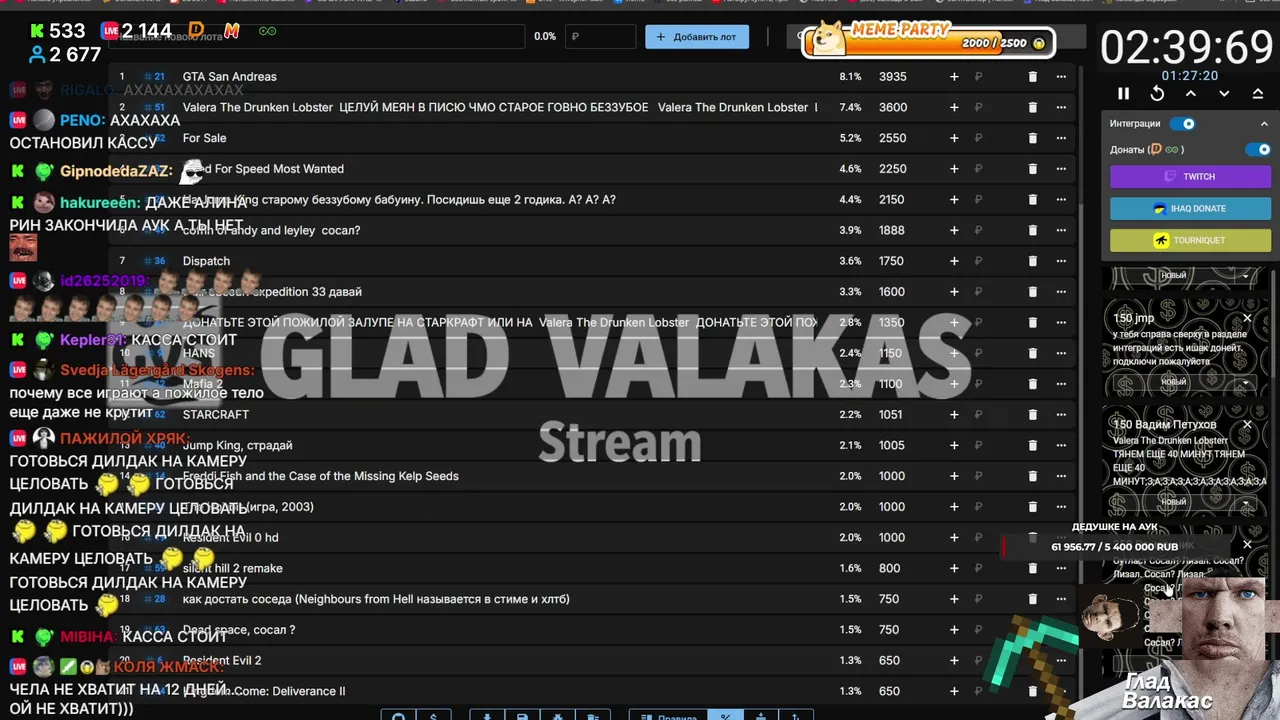Add amount to the For Sale lot
The image size is (1280, 720).
point(954,138)
